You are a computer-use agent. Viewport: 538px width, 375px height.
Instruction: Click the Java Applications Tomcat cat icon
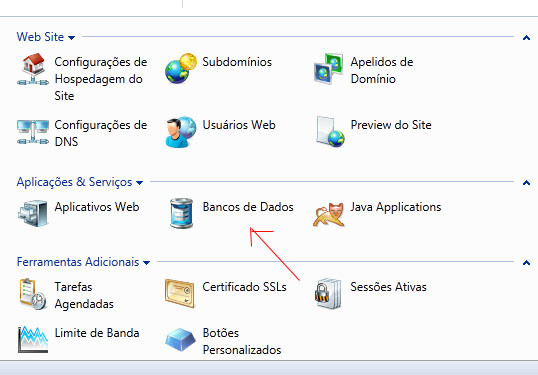(329, 215)
